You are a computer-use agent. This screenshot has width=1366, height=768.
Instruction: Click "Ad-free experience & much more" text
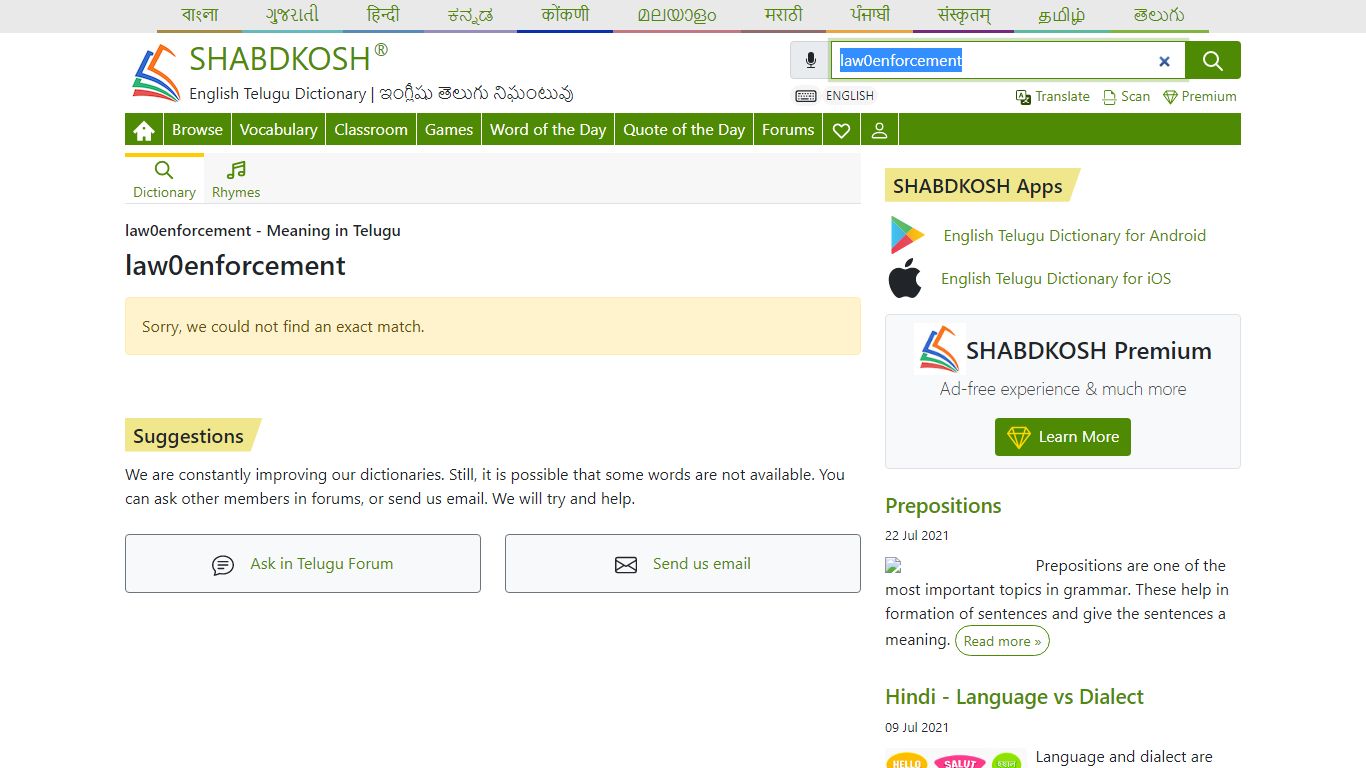pos(1063,389)
